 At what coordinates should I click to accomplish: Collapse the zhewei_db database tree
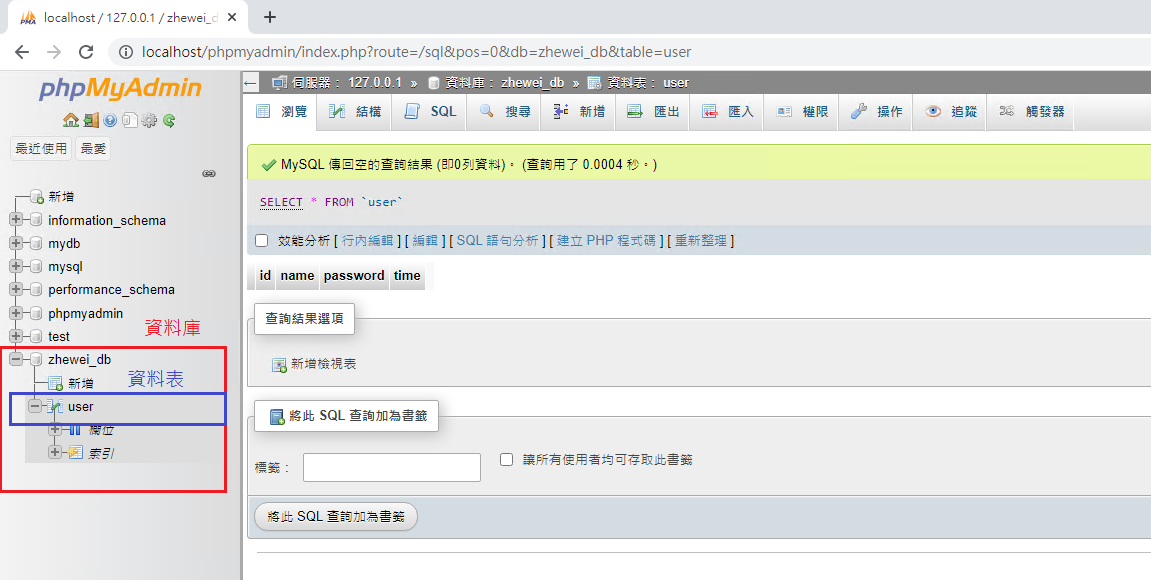pyautogui.click(x=16, y=359)
